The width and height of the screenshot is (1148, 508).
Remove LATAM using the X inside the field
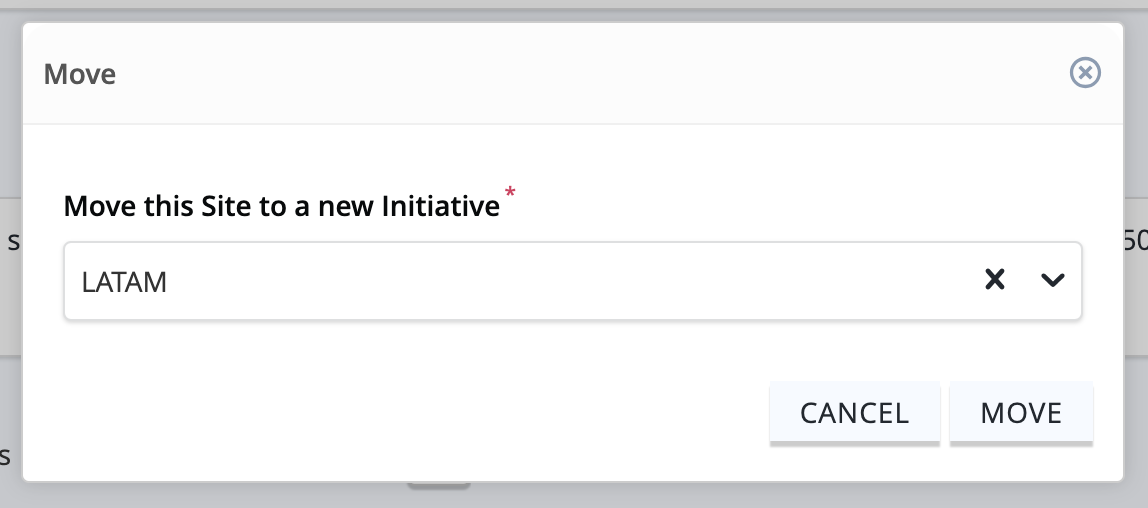click(x=994, y=280)
